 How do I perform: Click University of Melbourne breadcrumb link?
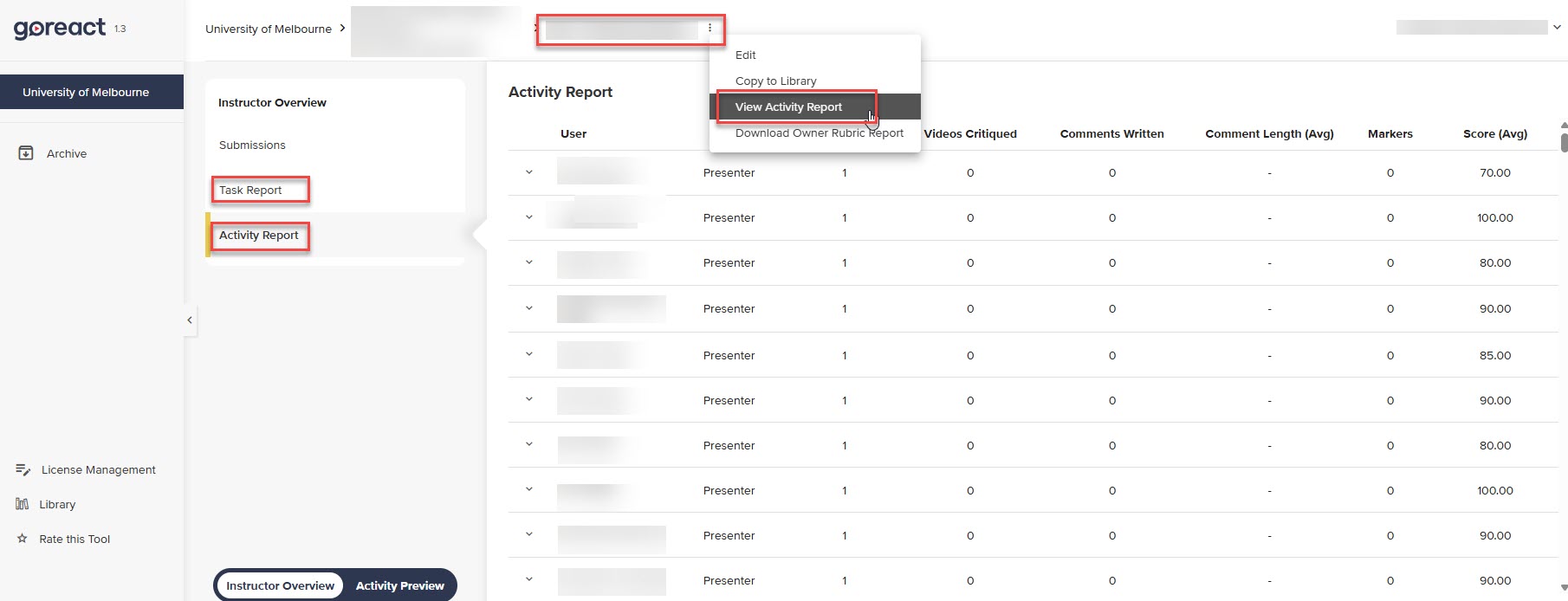(269, 29)
